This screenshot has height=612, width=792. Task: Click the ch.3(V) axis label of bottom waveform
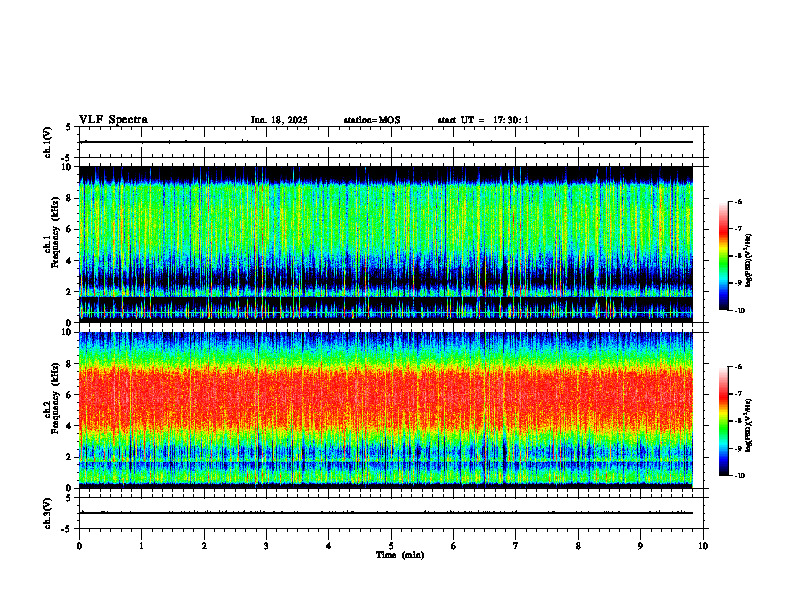[48, 513]
